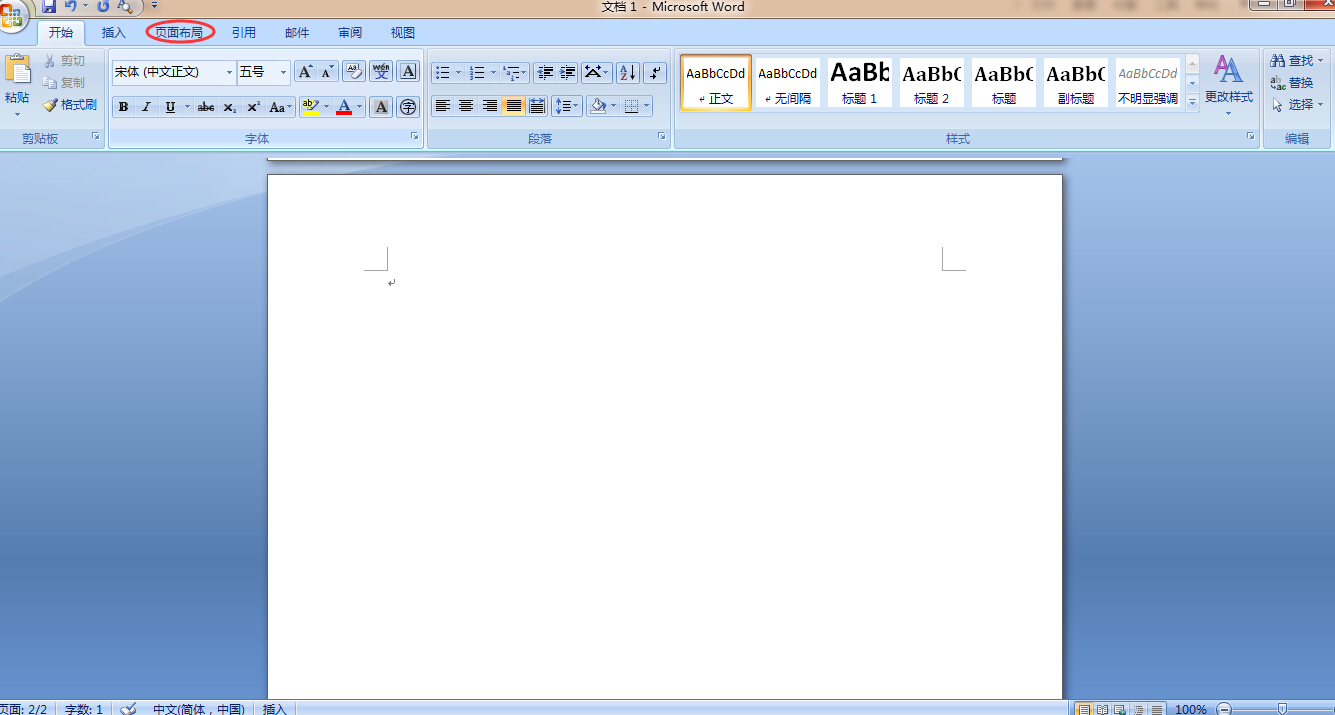The width and height of the screenshot is (1335, 715).
Task: Click 复制 to copy selection
Action: tap(65, 83)
